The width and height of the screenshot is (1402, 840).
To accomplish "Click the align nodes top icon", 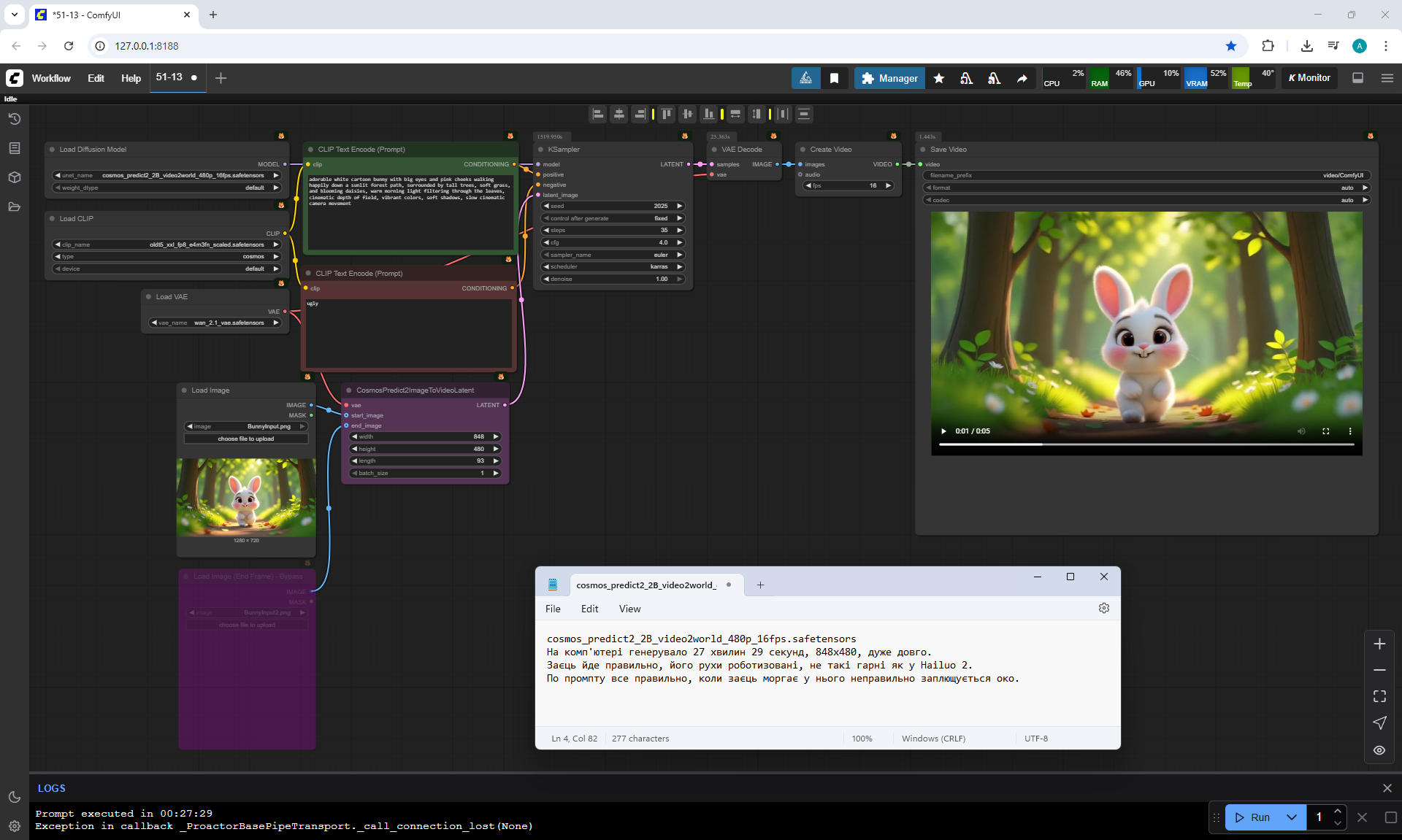I will pyautogui.click(x=666, y=114).
